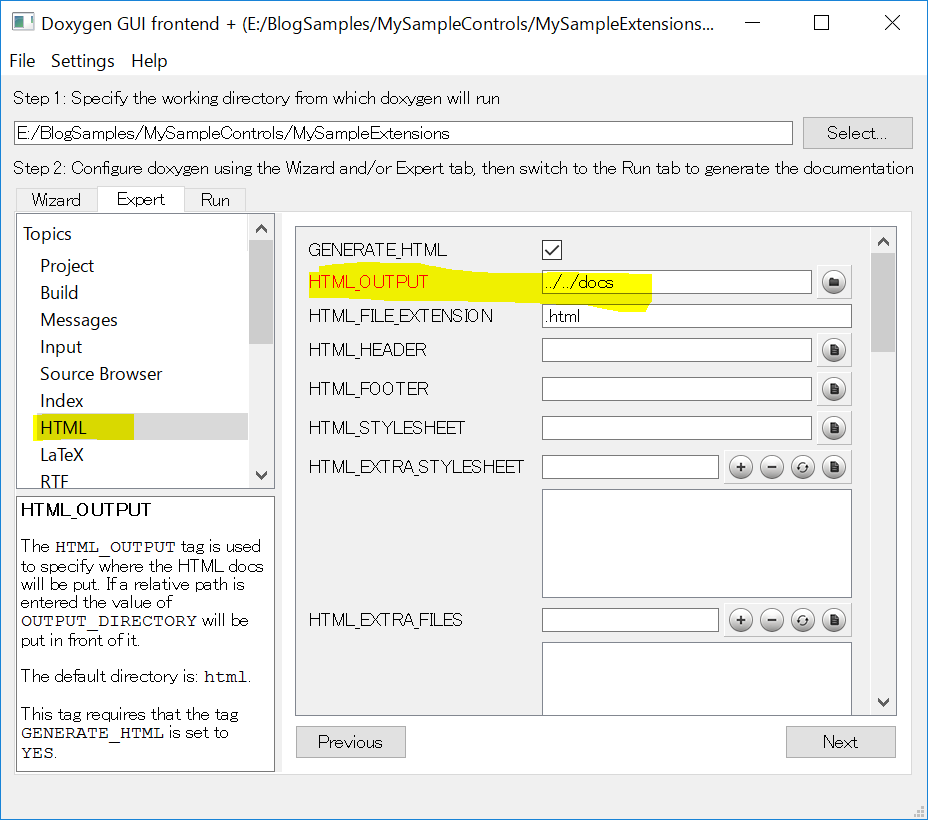Click the GENERATE_HTML label
Image resolution: width=928 pixels, height=820 pixels.
378,250
